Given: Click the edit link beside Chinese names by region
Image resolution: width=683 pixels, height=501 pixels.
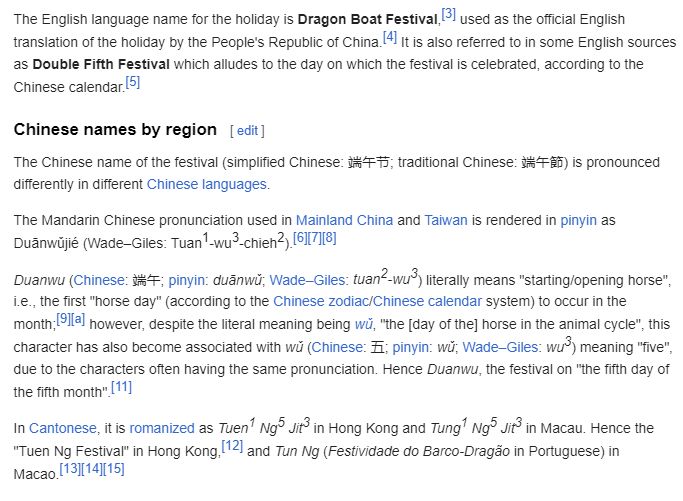Looking at the screenshot, I should [247, 130].
